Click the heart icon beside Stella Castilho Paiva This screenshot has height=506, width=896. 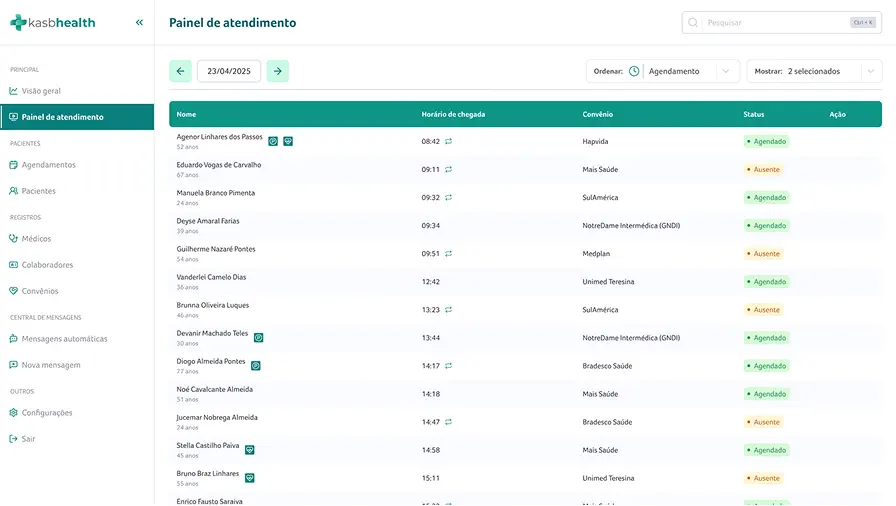(250, 450)
